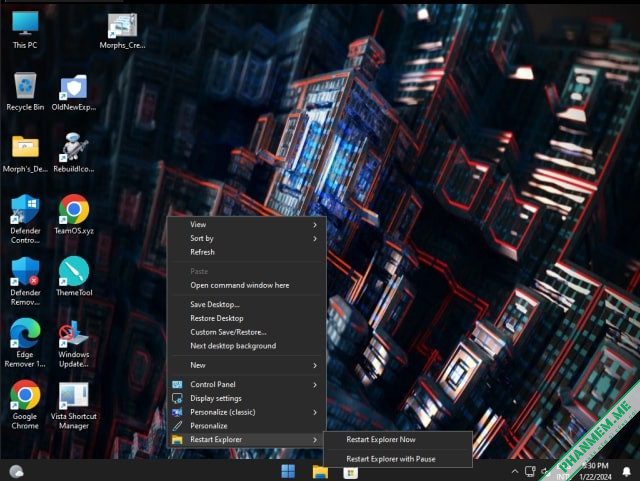The height and width of the screenshot is (481, 640).
Task: Select the TeamOS.xyz Chrome shortcut
Action: tap(74, 215)
